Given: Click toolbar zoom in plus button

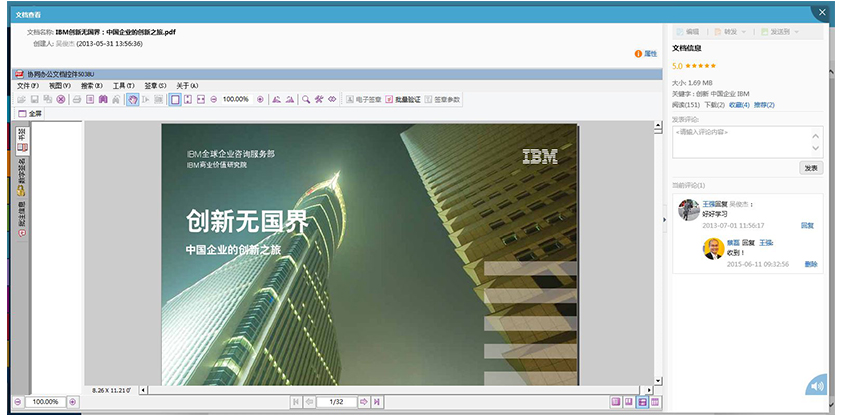Looking at the screenshot, I should [x=260, y=99].
